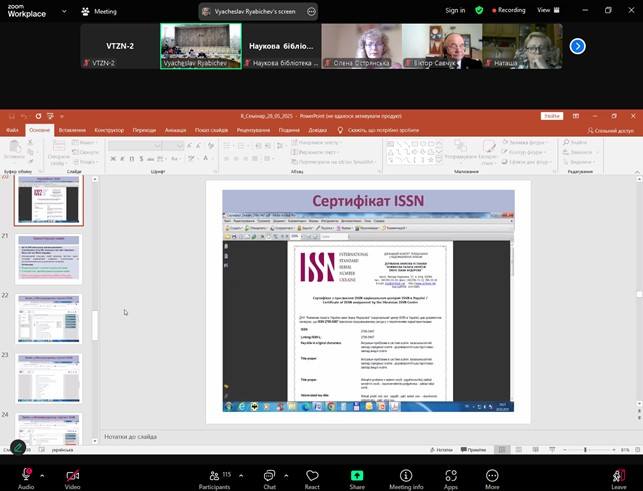
Task: Click the Save icon in Quick Access
Action: point(12,116)
